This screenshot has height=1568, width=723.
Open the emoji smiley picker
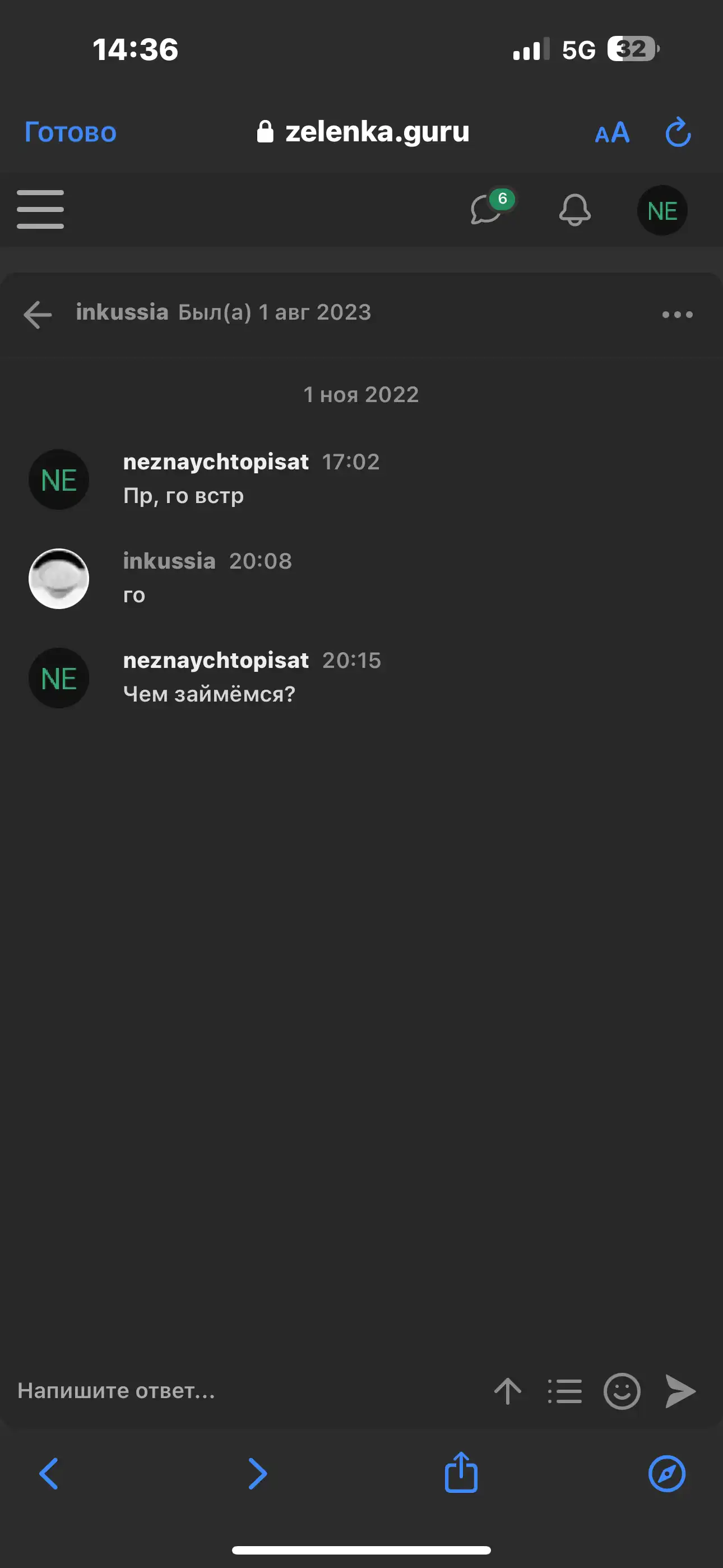point(622,1391)
